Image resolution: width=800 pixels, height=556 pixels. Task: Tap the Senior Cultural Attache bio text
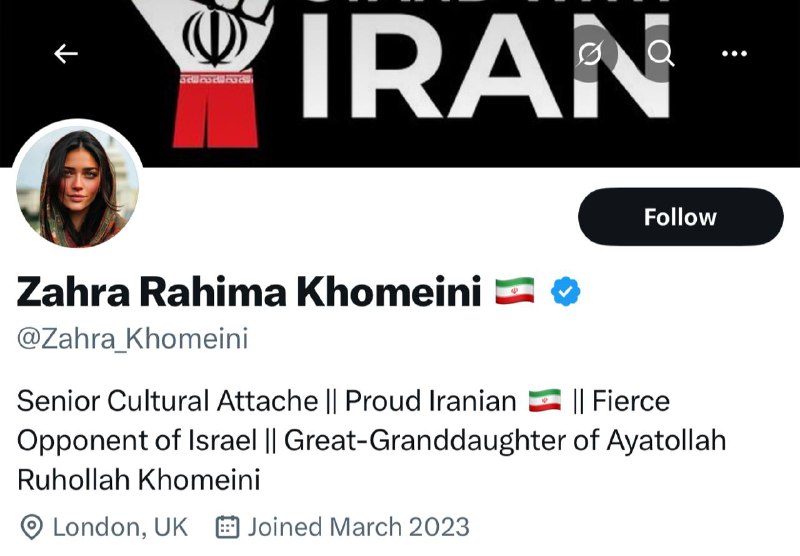coord(167,402)
